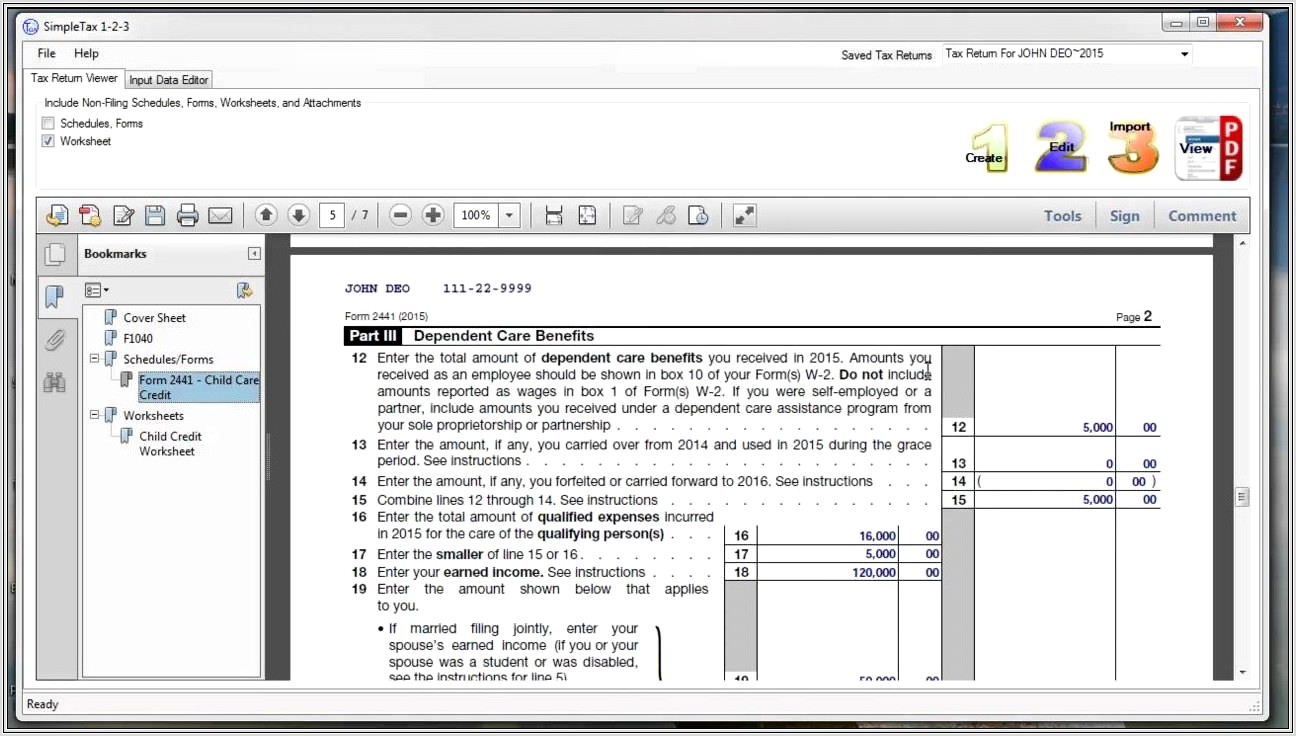Image resolution: width=1296 pixels, height=736 pixels.
Task: Open the zoom percentage dropdown arrow
Action: [x=509, y=215]
